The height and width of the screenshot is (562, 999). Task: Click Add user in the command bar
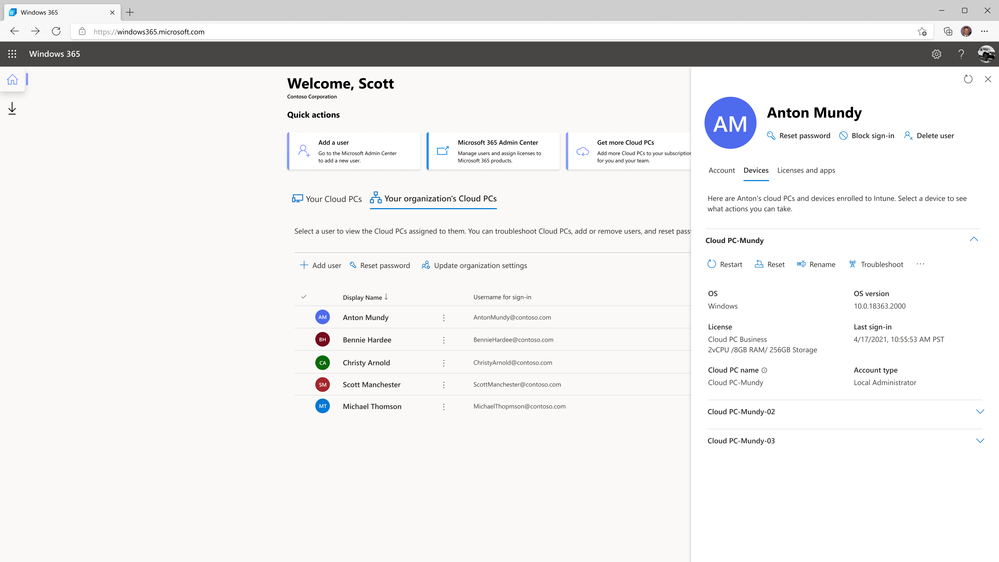[320, 266]
